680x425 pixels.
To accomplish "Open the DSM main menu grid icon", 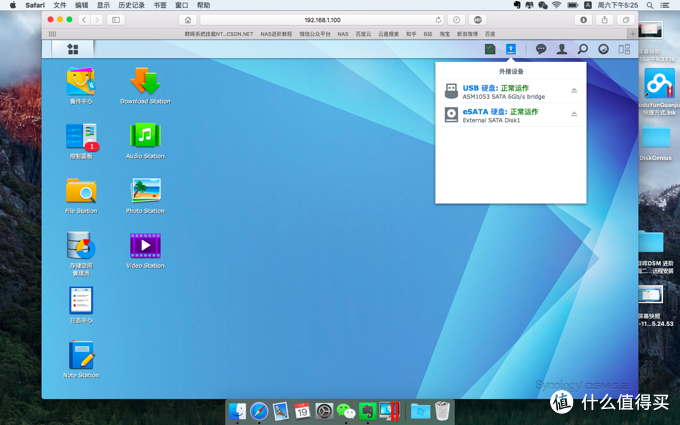I will (73, 49).
